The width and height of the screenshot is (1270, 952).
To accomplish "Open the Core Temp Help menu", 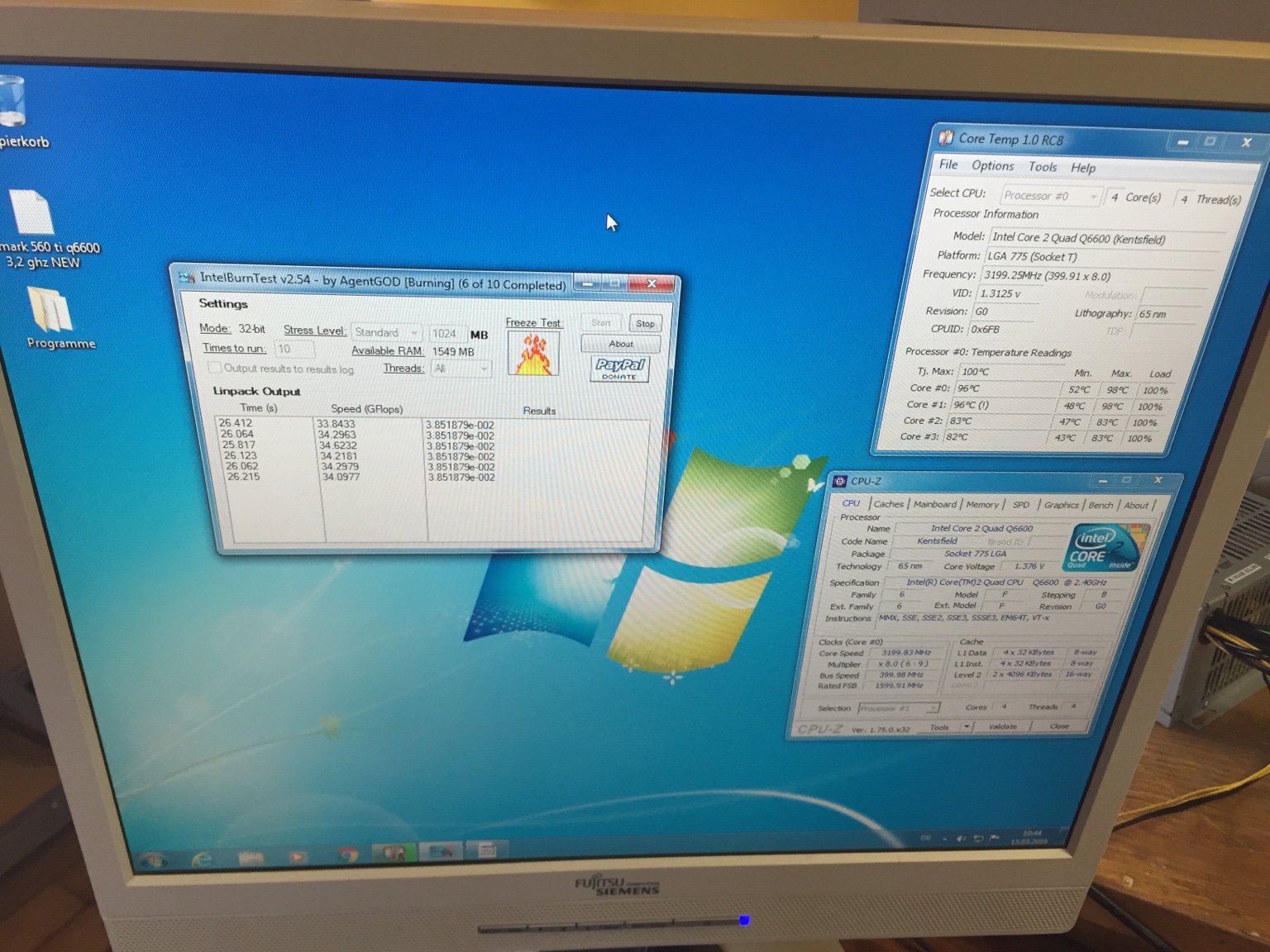I will coord(1083,168).
